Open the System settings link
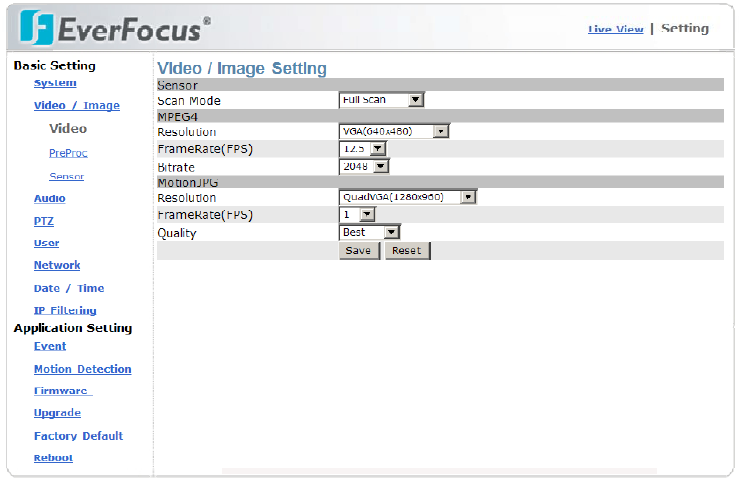 point(55,83)
